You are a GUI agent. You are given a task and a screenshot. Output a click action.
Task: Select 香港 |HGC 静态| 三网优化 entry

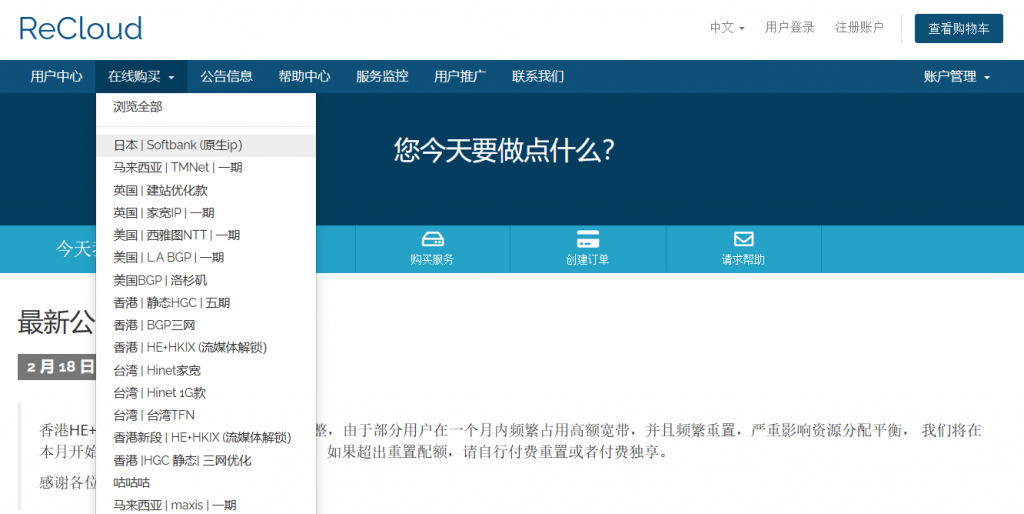206,460
